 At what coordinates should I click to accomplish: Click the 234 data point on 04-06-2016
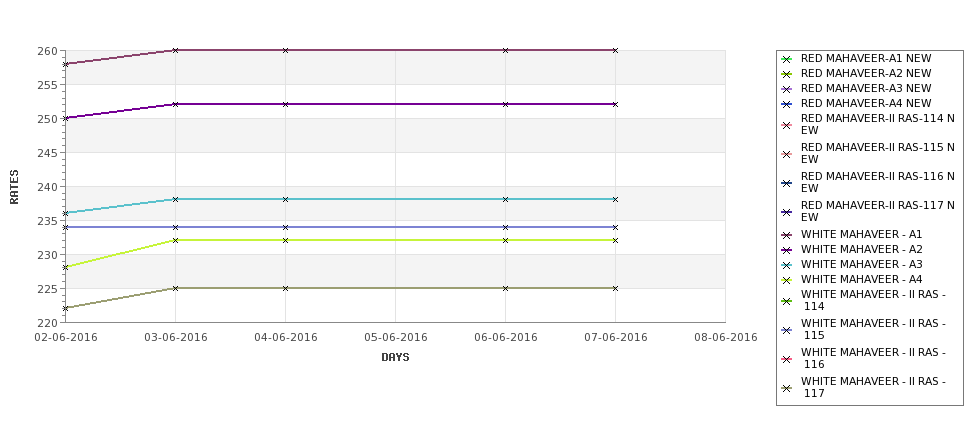285,228
